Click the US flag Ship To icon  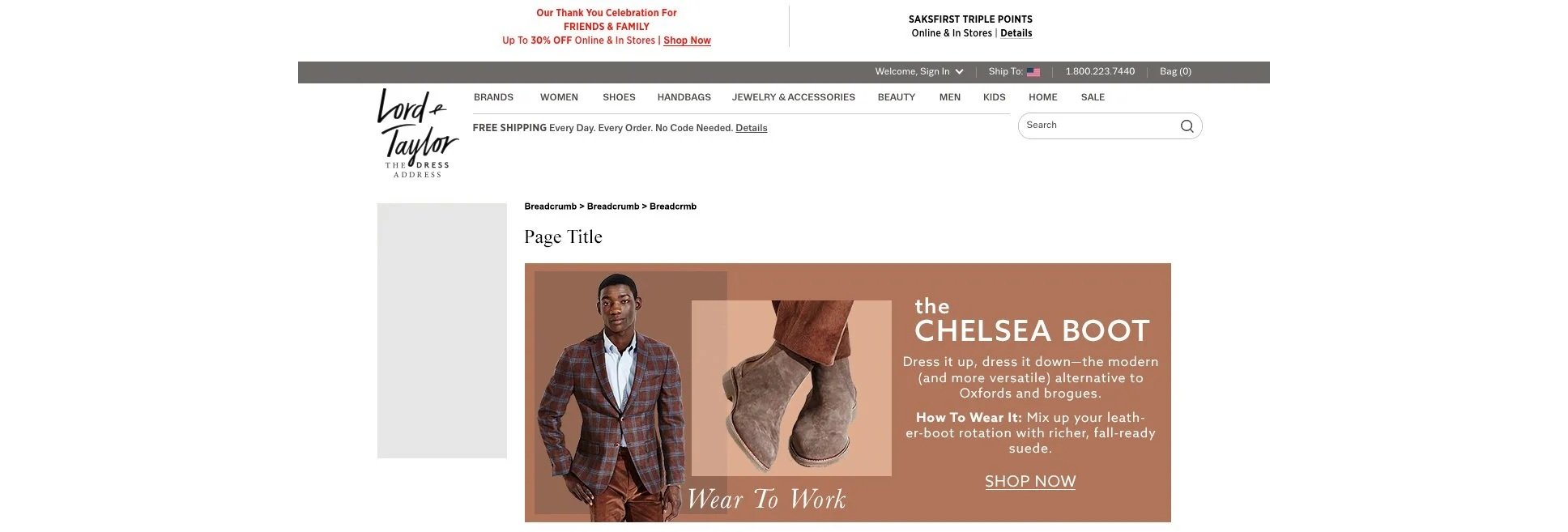click(x=1033, y=72)
